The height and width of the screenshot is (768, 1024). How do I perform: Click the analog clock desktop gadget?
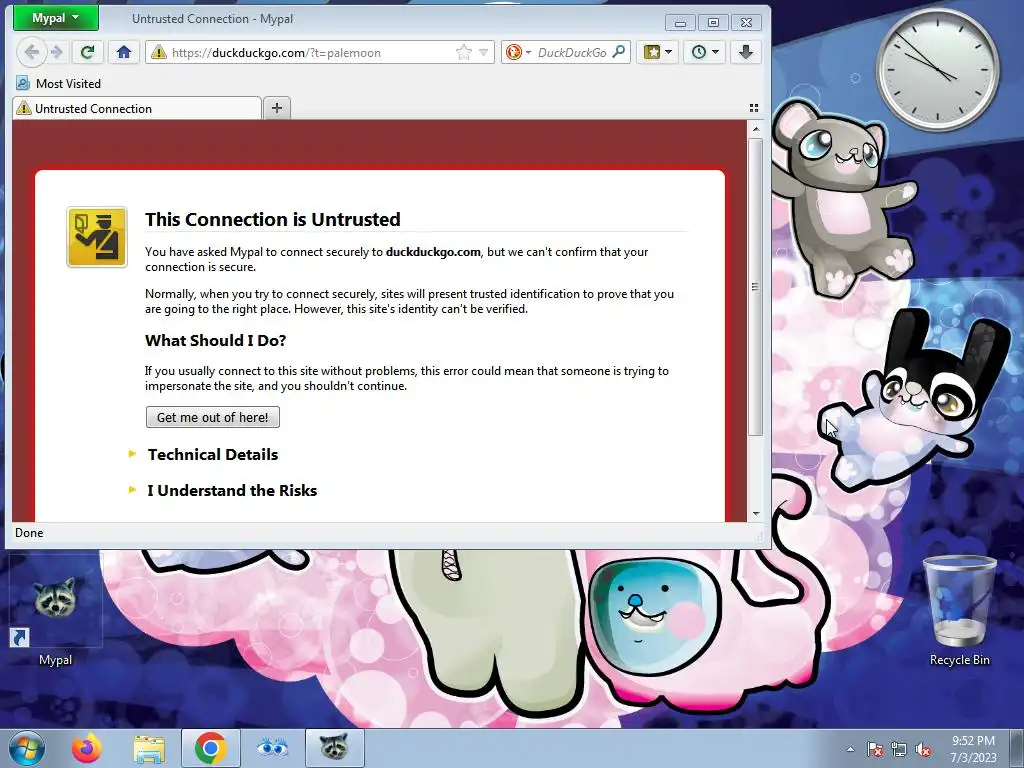[x=938, y=68]
